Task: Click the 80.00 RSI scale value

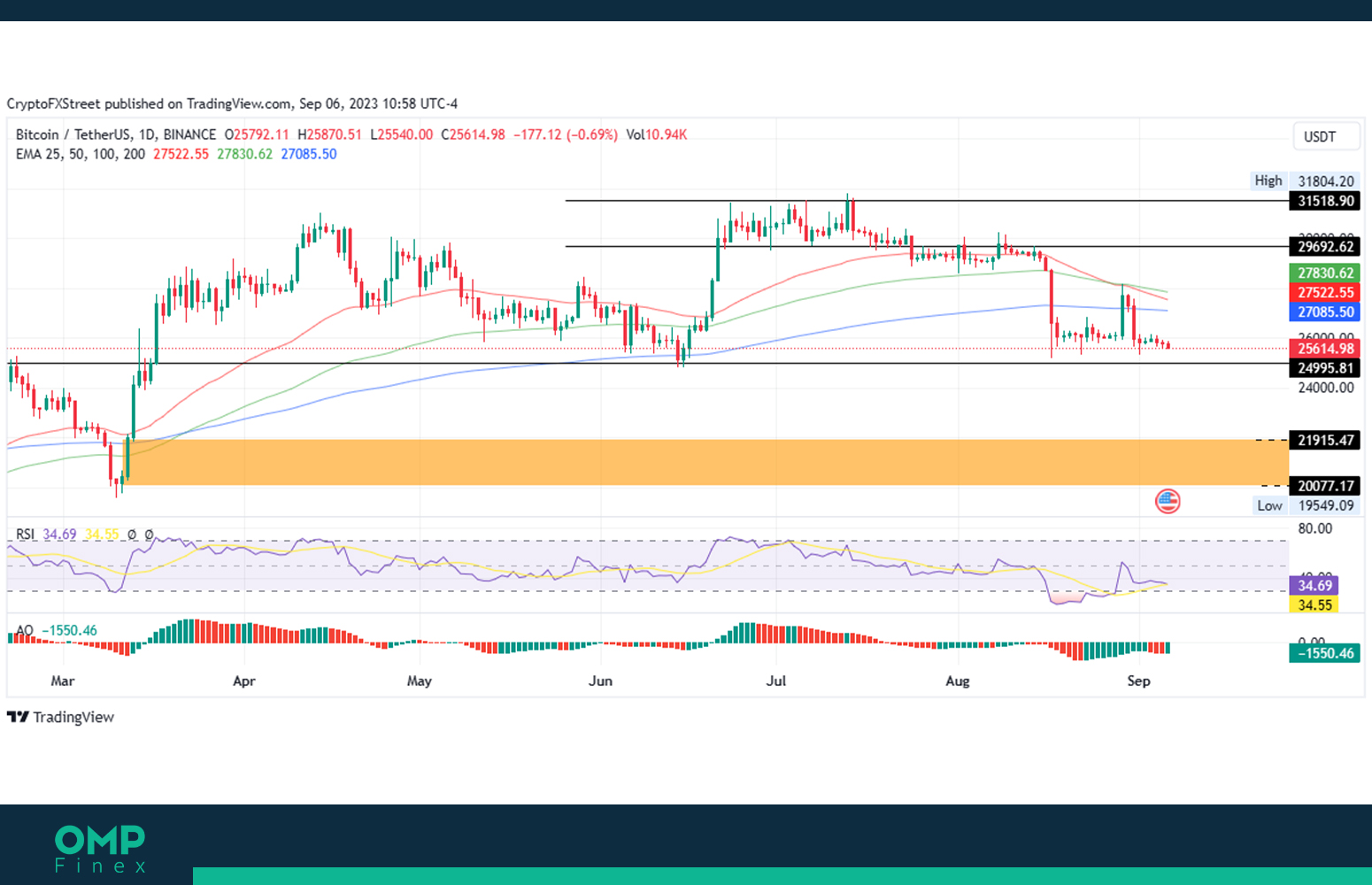Action: click(x=1314, y=528)
